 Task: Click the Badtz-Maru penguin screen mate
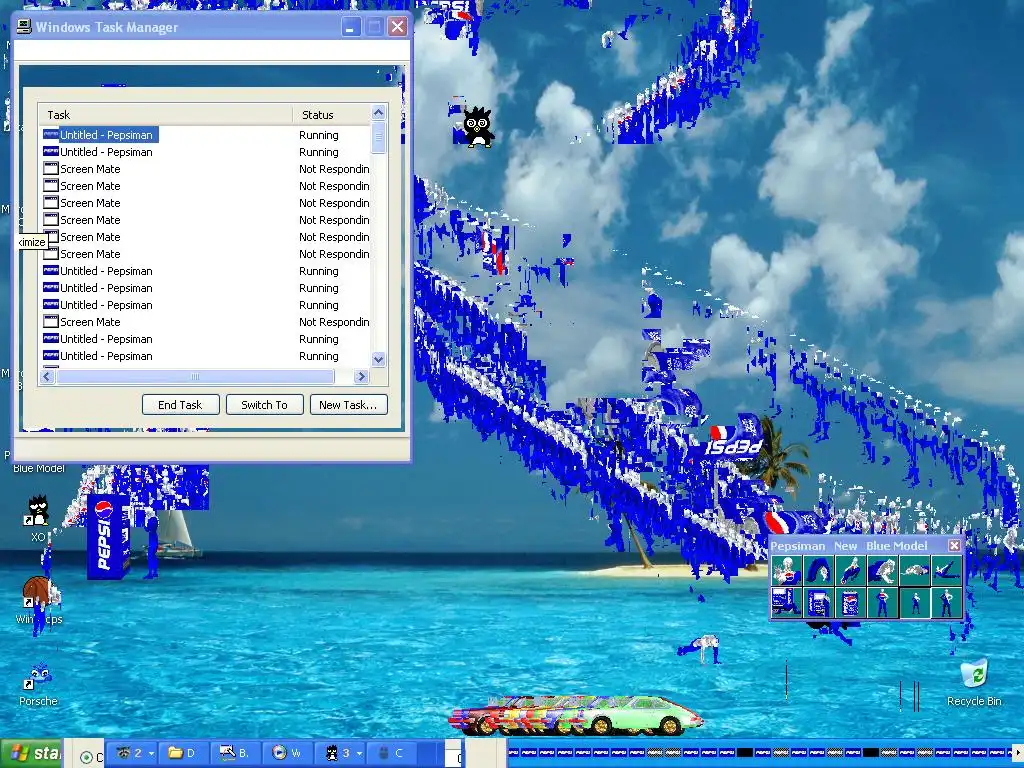[x=477, y=127]
